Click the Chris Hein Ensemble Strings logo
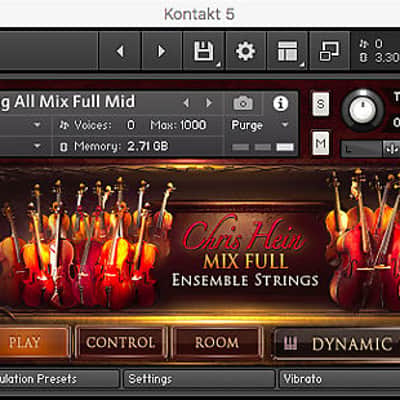400x400 pixels. 245,252
